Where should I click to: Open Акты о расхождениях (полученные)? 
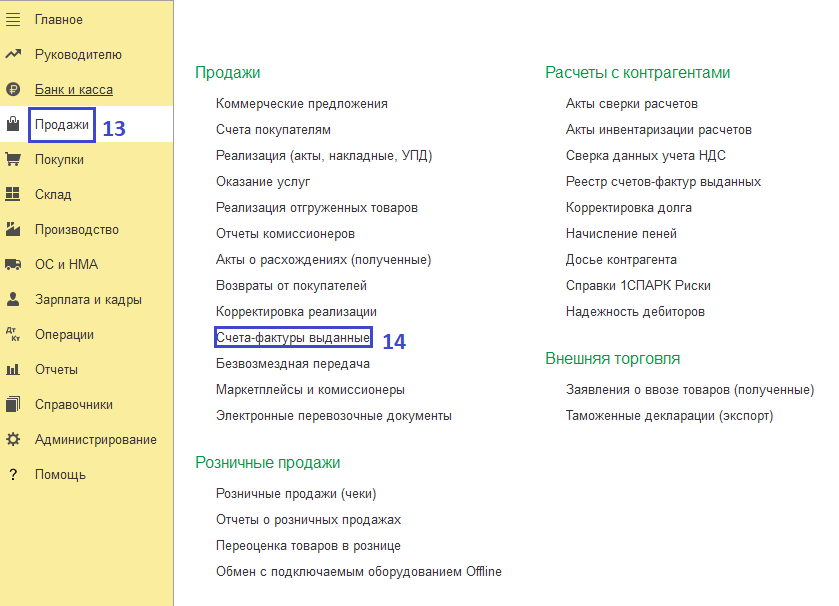[323, 259]
